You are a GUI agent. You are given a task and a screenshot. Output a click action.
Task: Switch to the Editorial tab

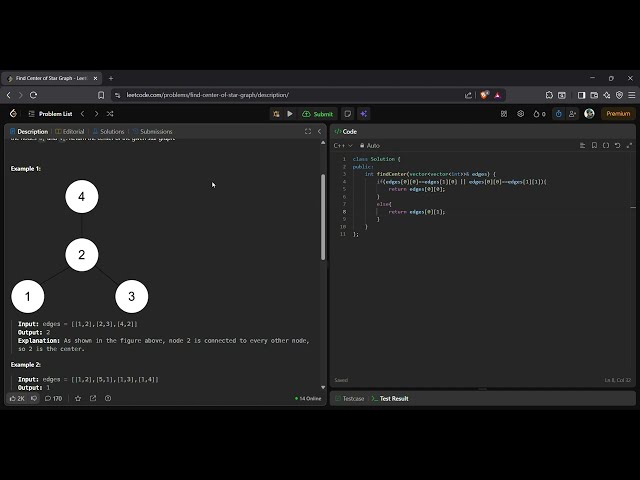(x=70, y=131)
